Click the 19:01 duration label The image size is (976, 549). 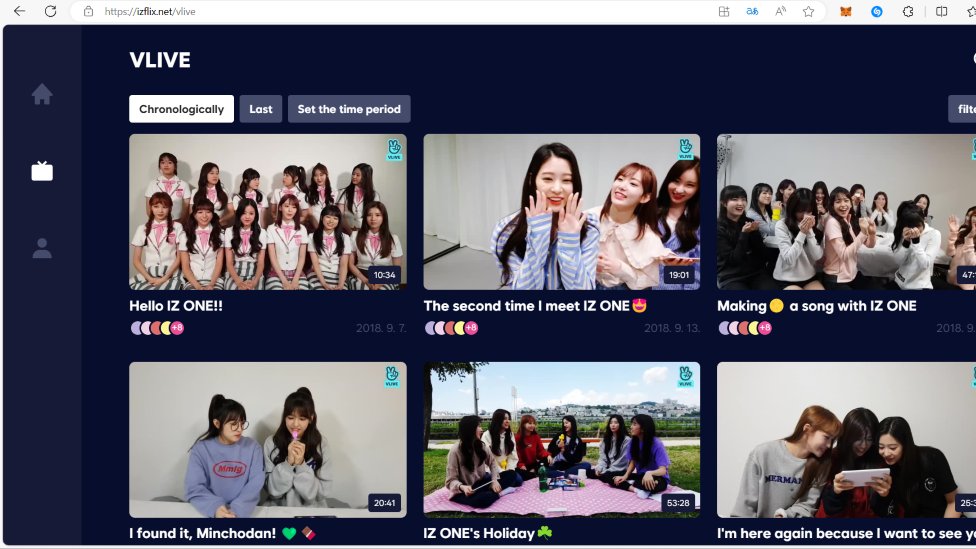click(679, 274)
